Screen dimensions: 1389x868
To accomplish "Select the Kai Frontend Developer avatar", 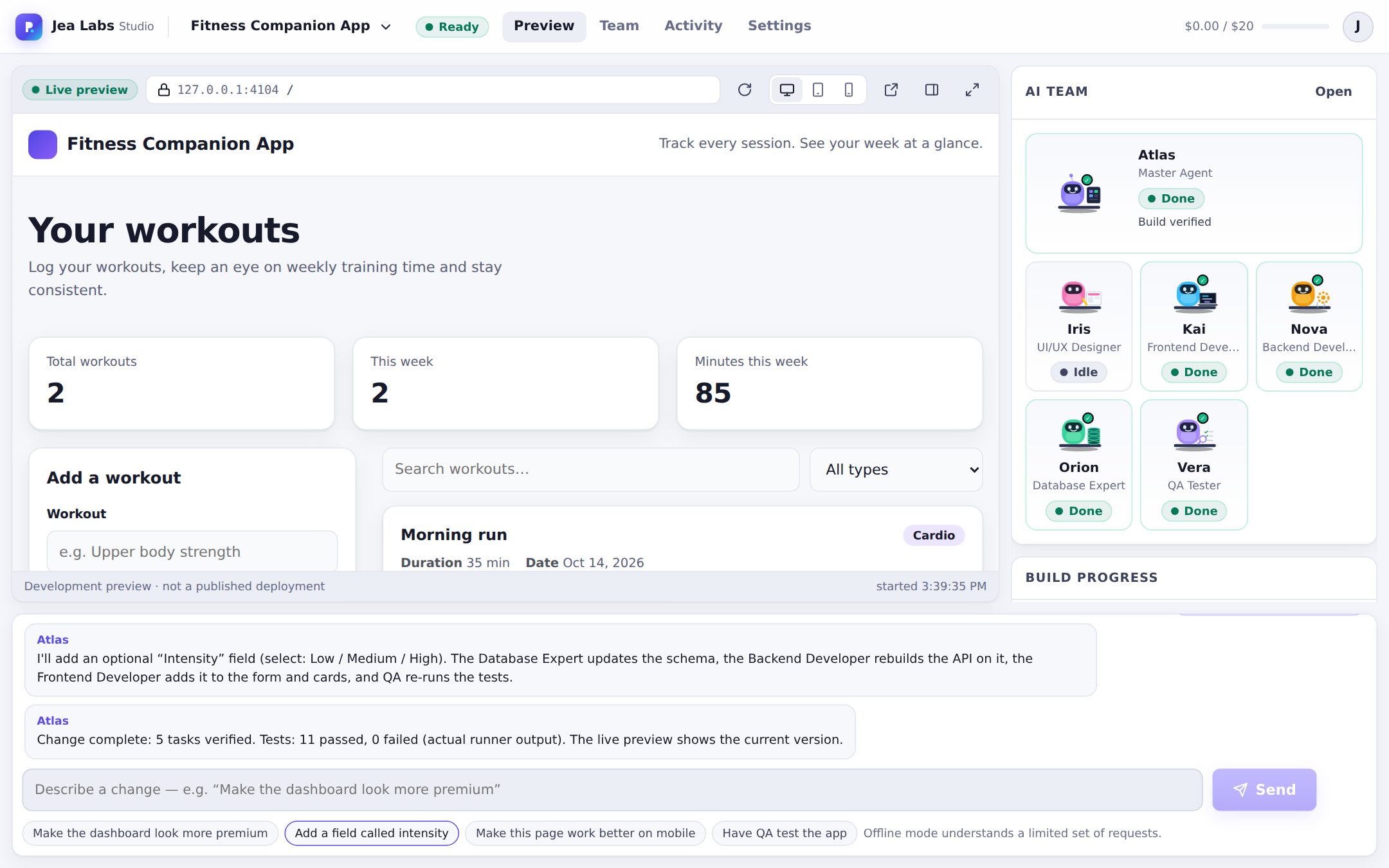I will [1194, 294].
